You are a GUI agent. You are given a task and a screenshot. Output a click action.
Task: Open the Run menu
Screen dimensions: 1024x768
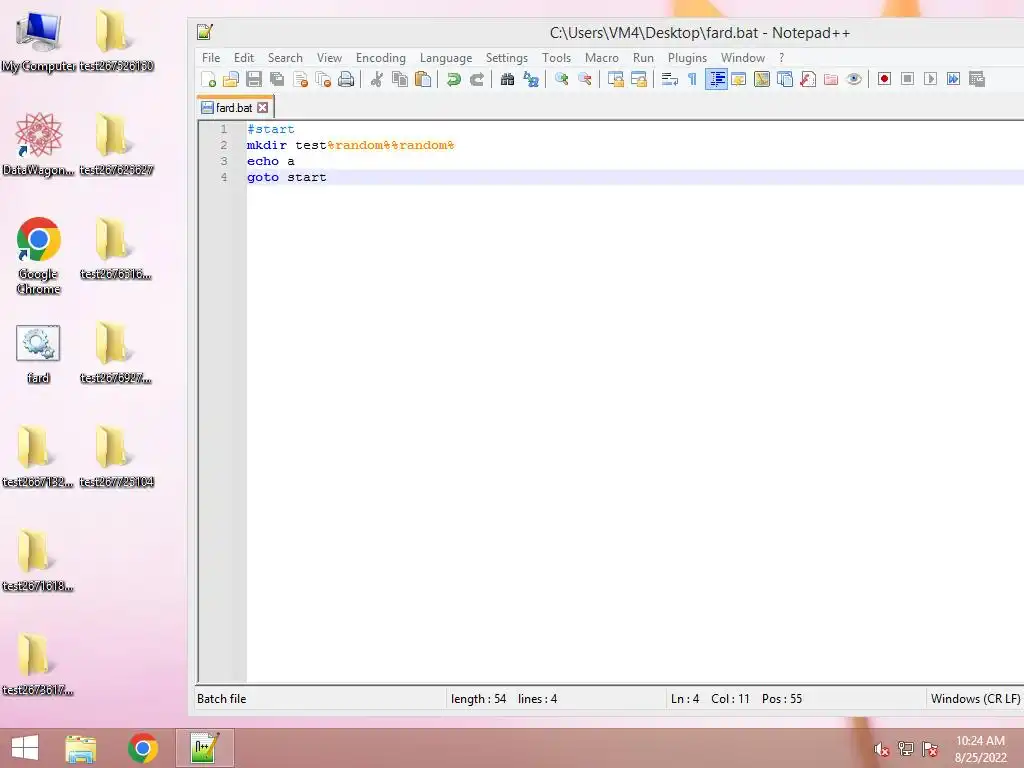(643, 58)
